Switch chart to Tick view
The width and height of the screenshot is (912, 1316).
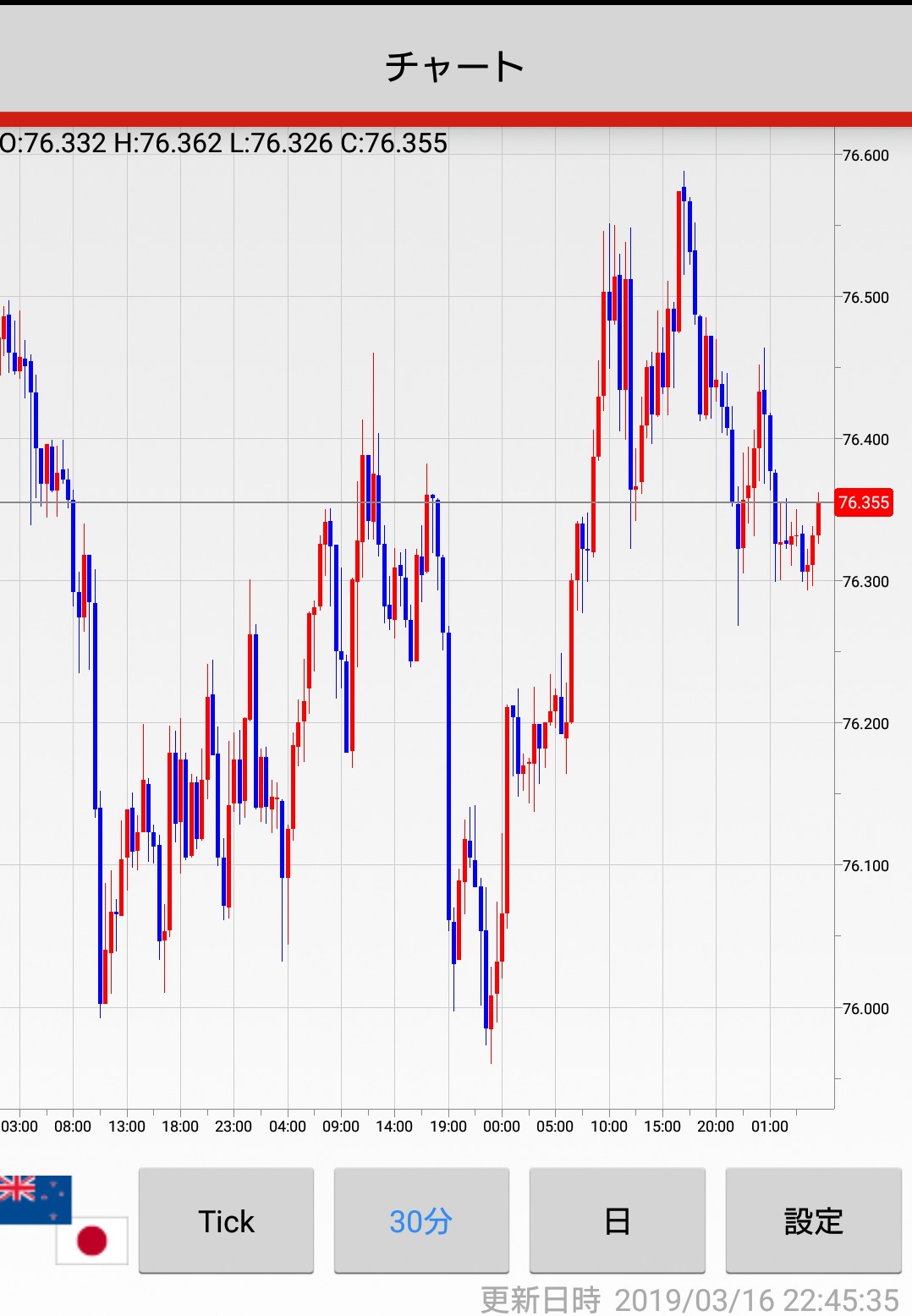tap(226, 1220)
